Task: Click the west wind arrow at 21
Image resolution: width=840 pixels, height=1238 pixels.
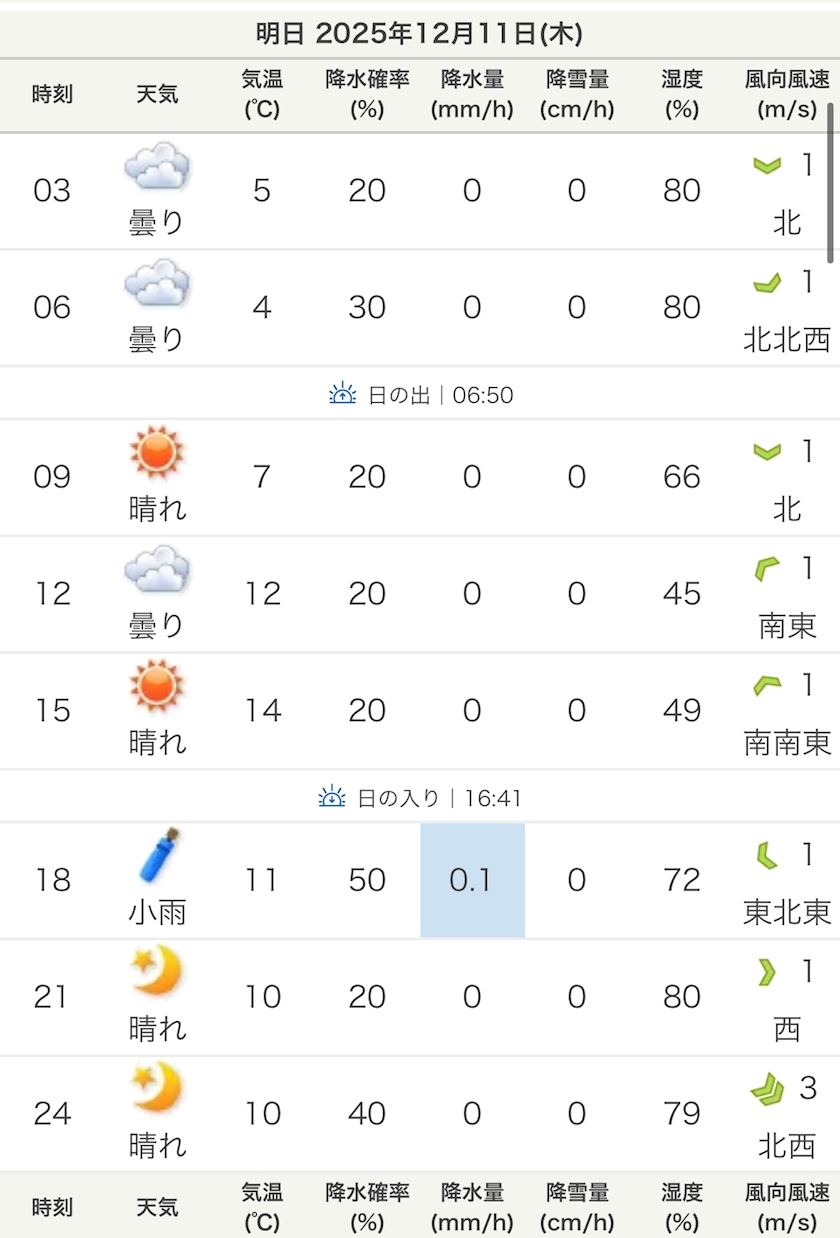Action: pos(767,972)
